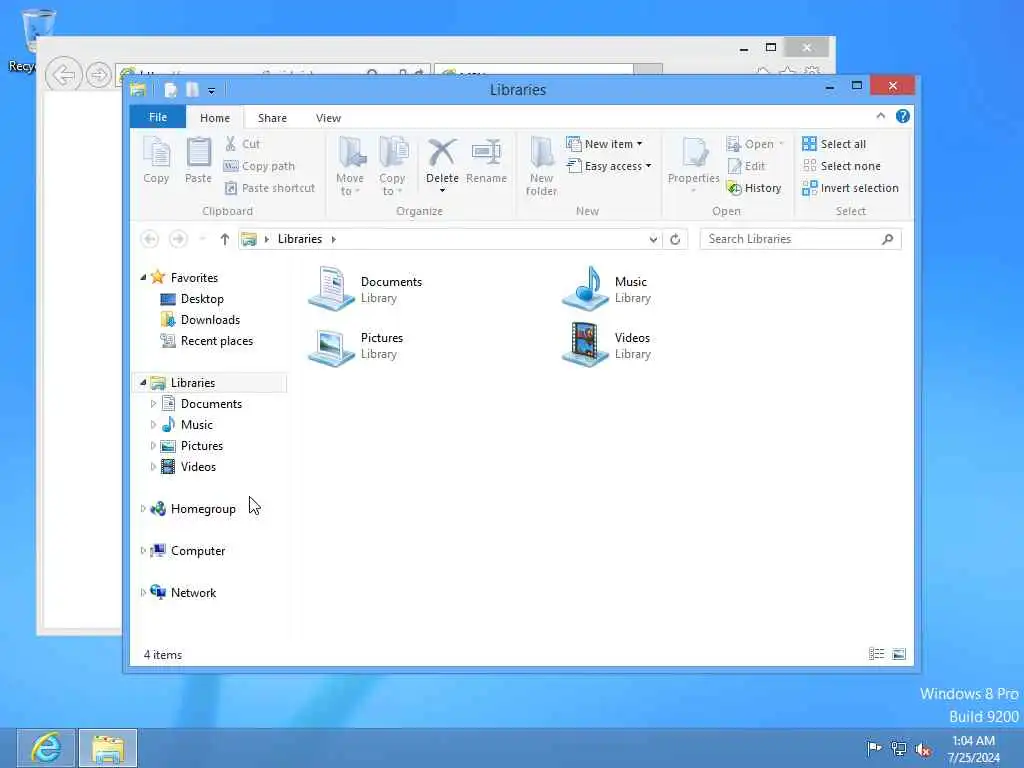Collapse the Favorites tree node

143,278
